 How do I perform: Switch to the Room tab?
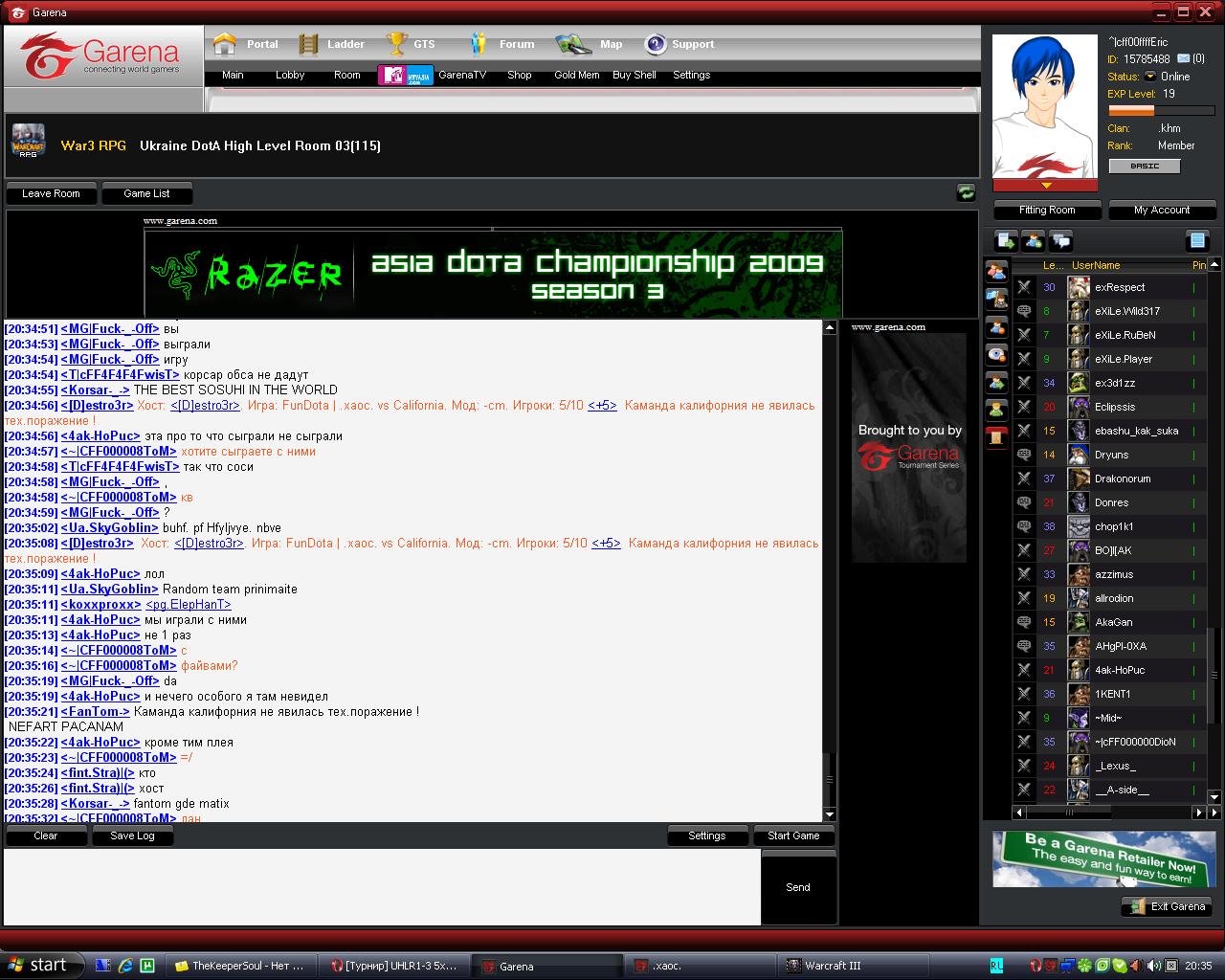click(347, 75)
